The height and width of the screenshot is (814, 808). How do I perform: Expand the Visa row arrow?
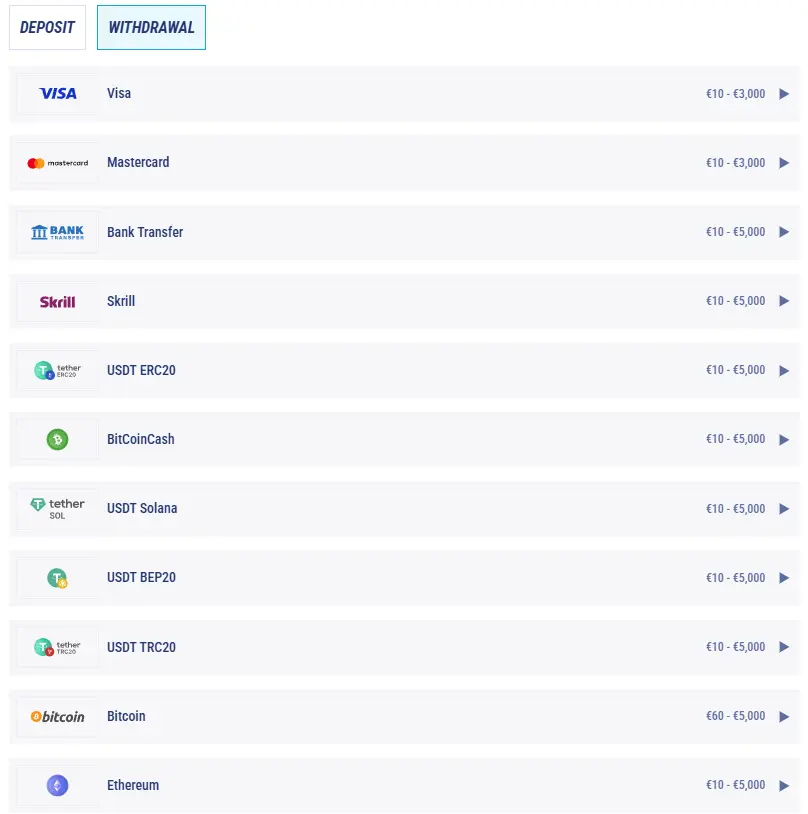784,94
